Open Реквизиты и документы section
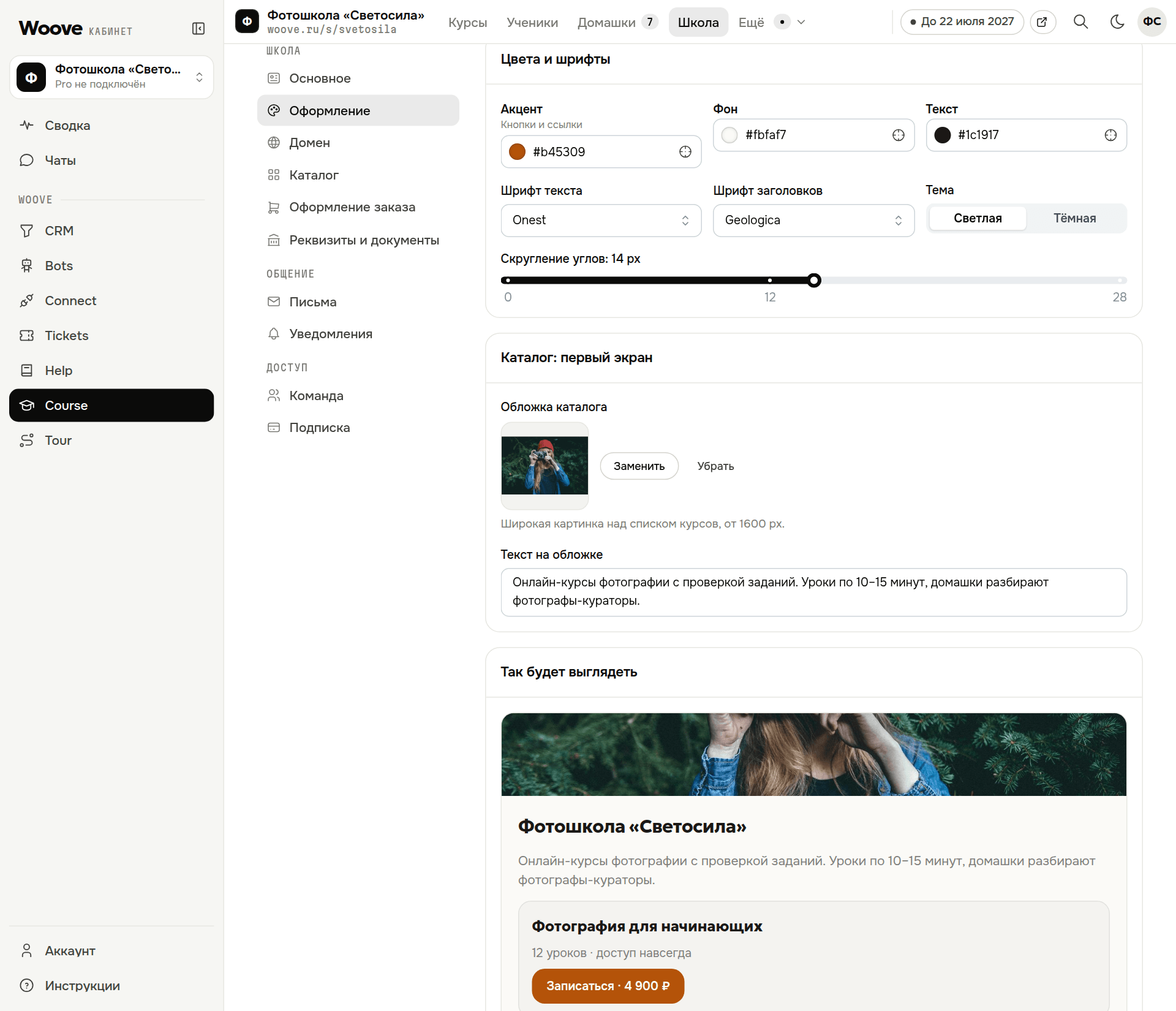Viewport: 1176px width, 1011px height. point(358,240)
